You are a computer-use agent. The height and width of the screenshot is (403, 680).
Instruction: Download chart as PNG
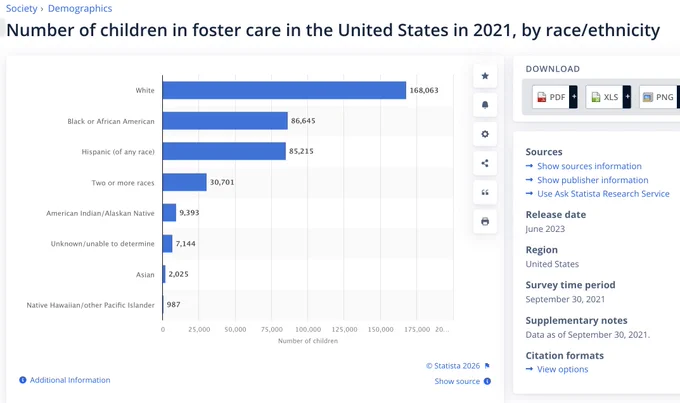(658, 97)
